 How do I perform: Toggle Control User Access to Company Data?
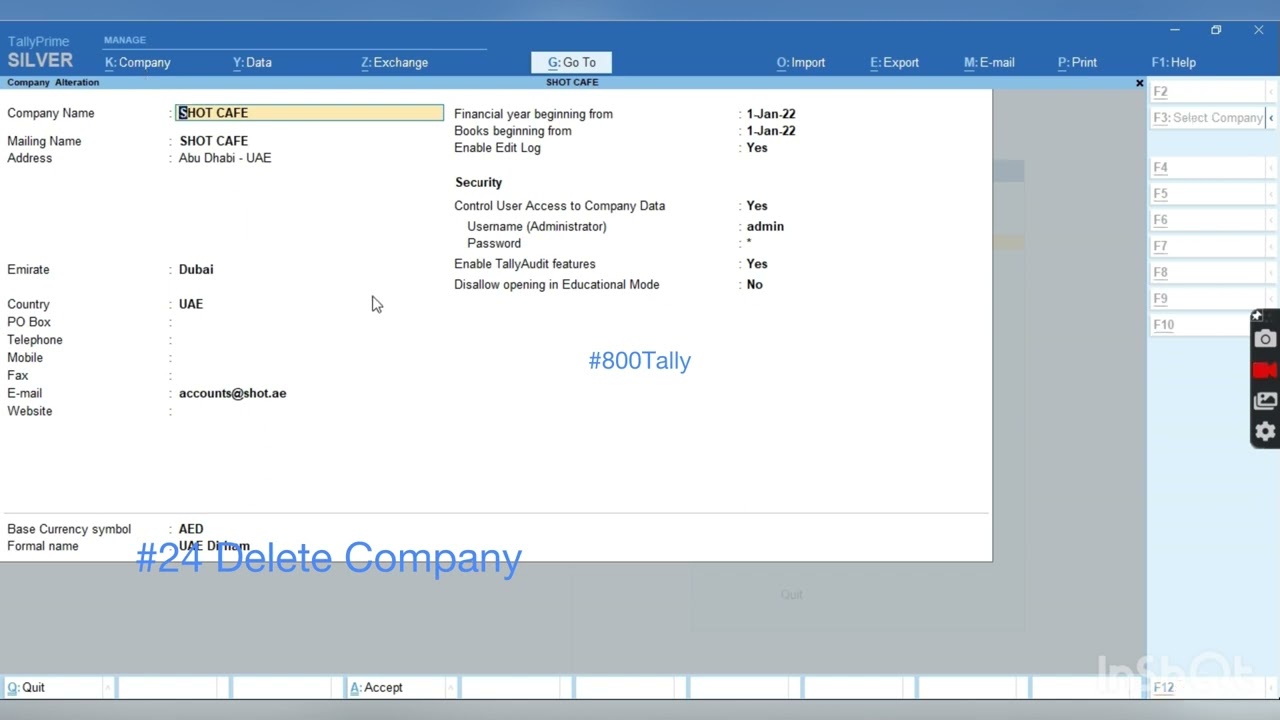point(757,206)
